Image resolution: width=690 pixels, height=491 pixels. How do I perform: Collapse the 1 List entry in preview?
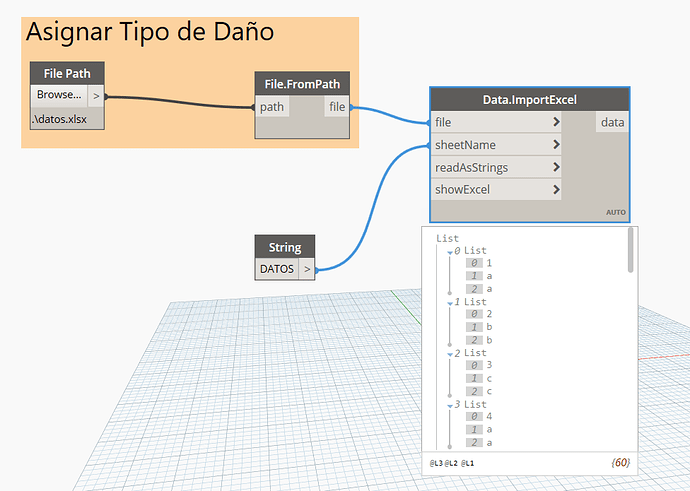pyautogui.click(x=450, y=304)
